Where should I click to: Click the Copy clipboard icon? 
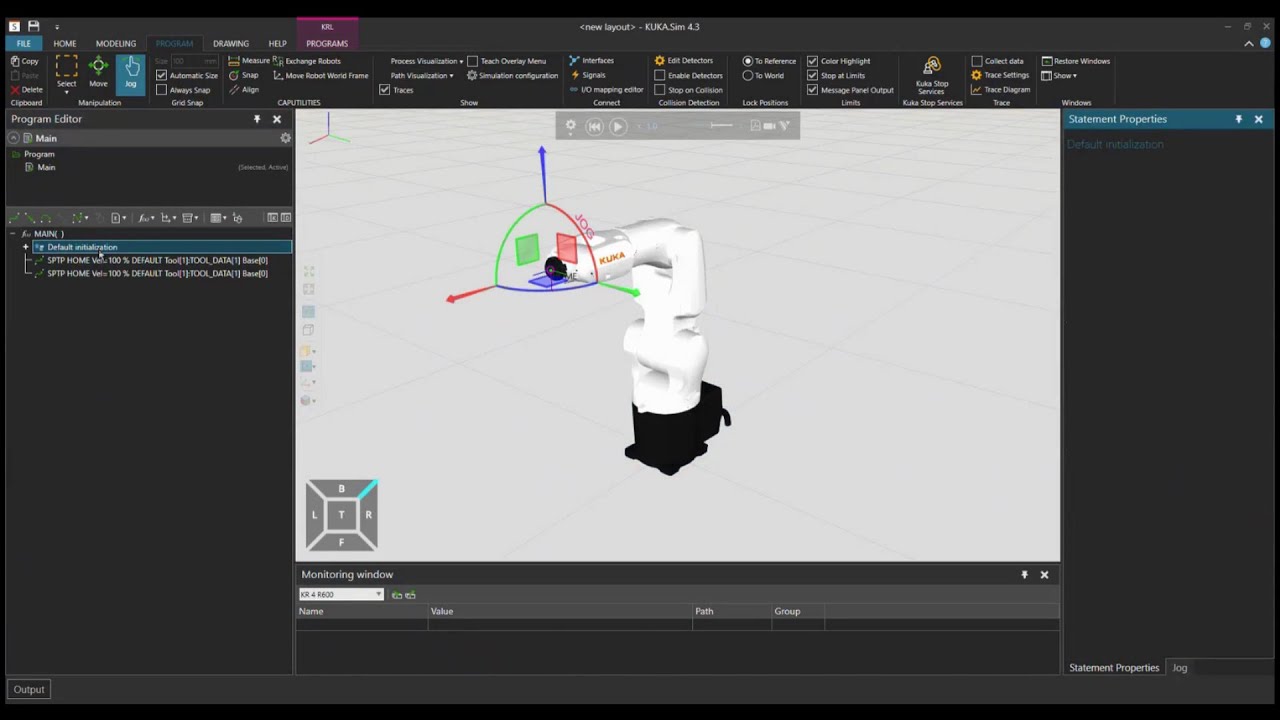click(16, 61)
